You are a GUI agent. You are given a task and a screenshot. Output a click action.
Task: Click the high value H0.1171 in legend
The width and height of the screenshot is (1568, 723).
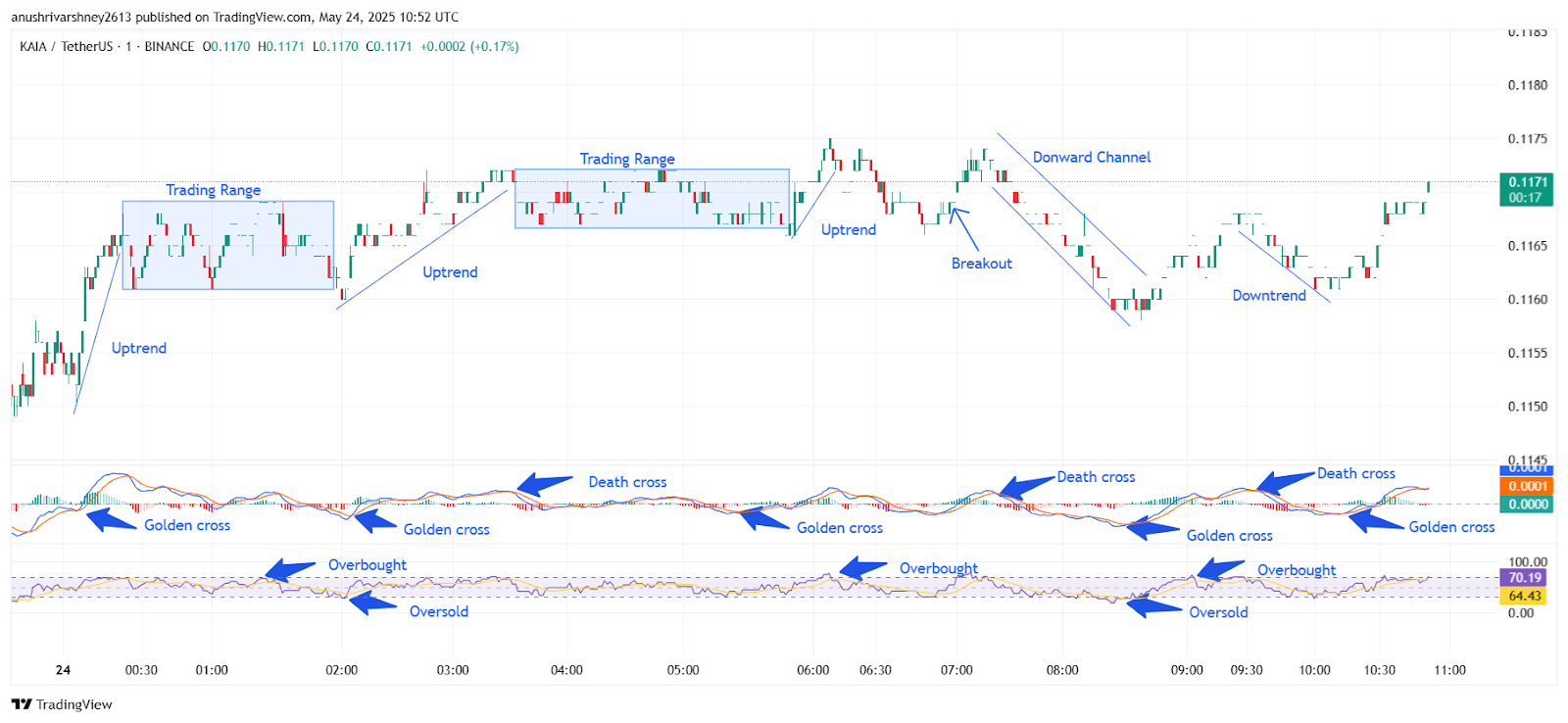pos(281,46)
